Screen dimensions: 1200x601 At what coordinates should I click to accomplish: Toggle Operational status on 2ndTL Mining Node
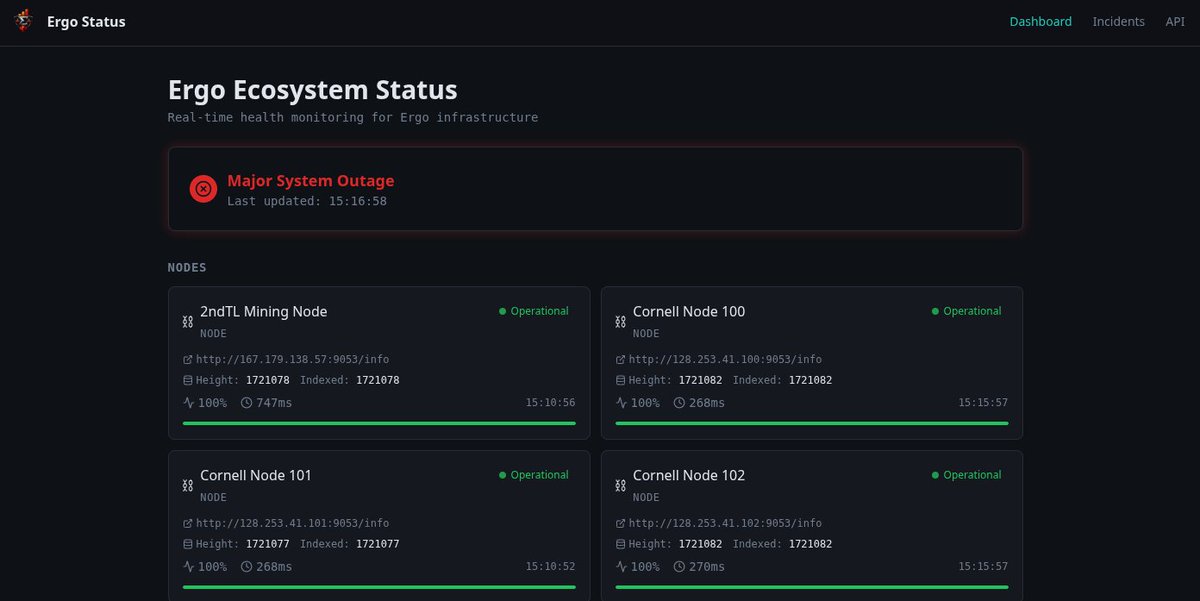click(504, 311)
